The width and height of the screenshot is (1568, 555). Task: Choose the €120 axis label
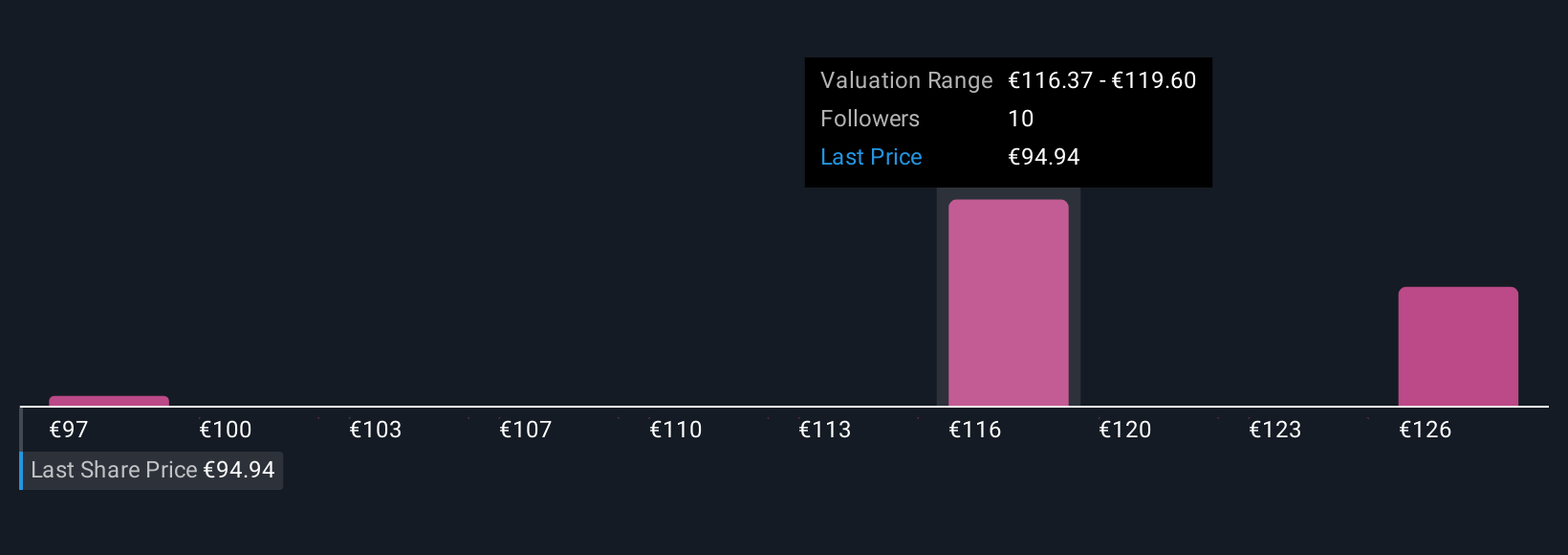1125,430
